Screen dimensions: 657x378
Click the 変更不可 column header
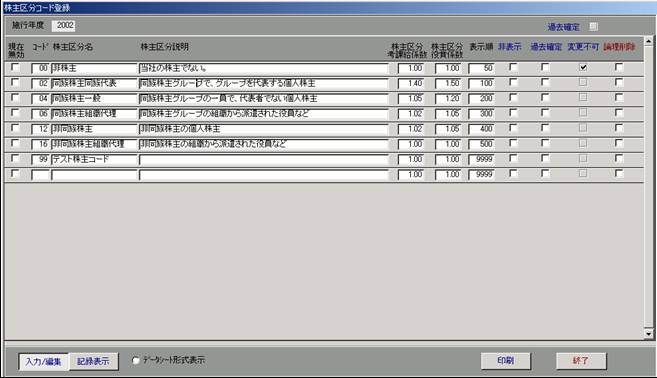click(583, 47)
